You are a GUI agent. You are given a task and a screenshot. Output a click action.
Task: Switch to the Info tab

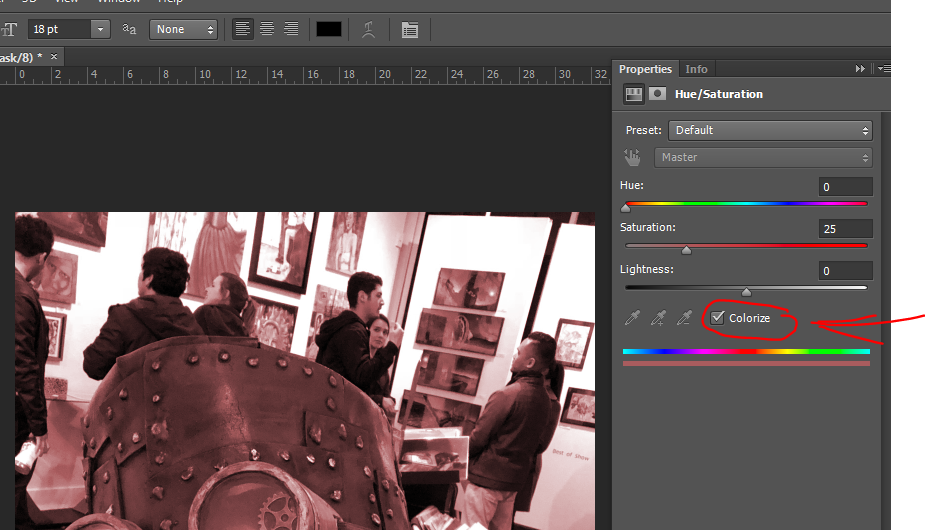pos(696,69)
